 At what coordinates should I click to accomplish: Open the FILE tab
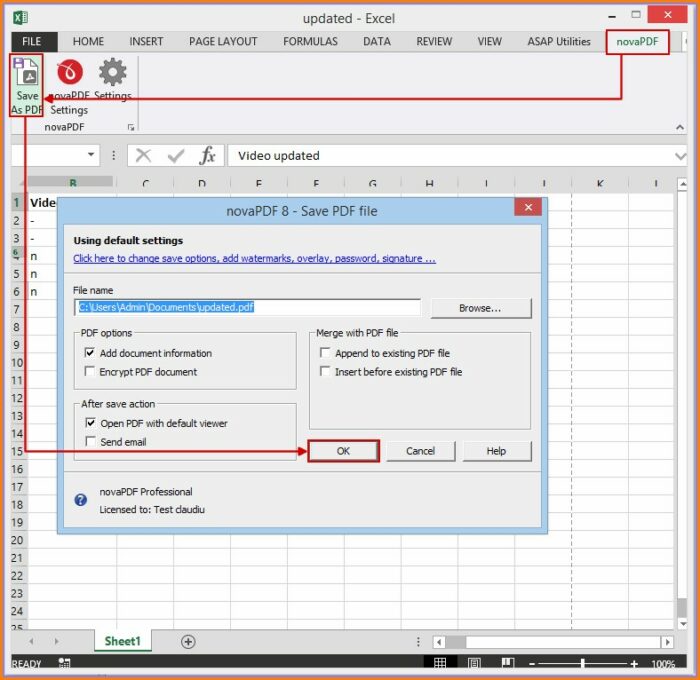pos(32,42)
